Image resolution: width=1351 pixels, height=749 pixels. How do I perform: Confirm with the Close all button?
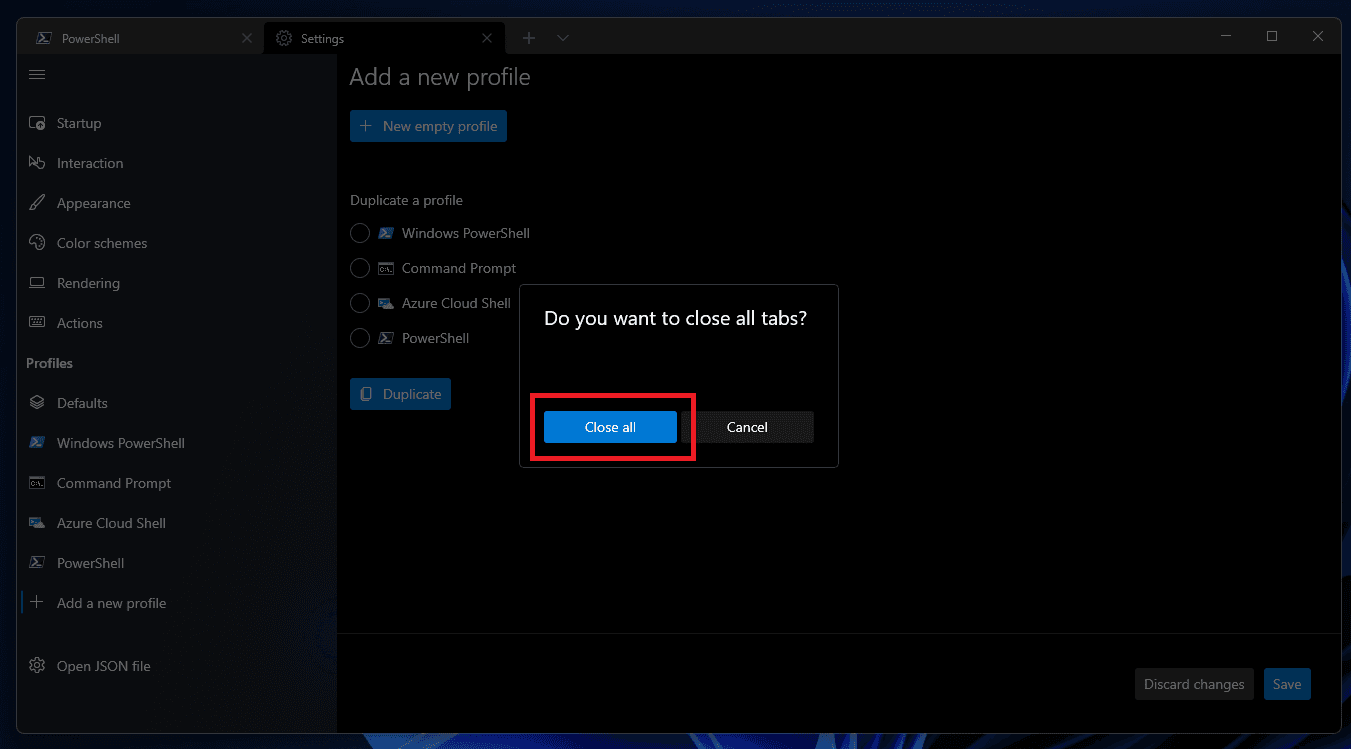(610, 427)
